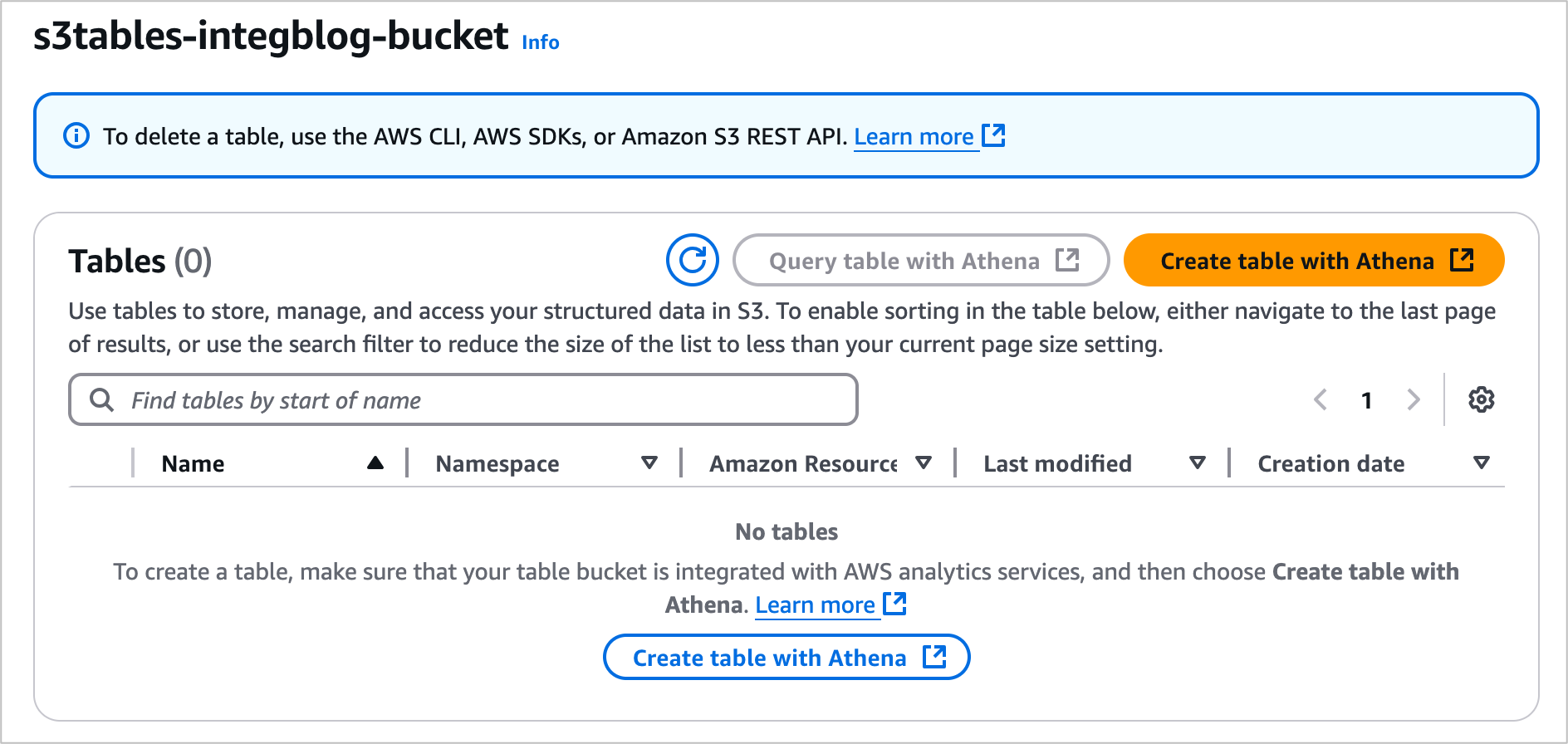Screen dimensions: 1568x744
Task: Focus the Find tables by name field
Action: (x=463, y=399)
